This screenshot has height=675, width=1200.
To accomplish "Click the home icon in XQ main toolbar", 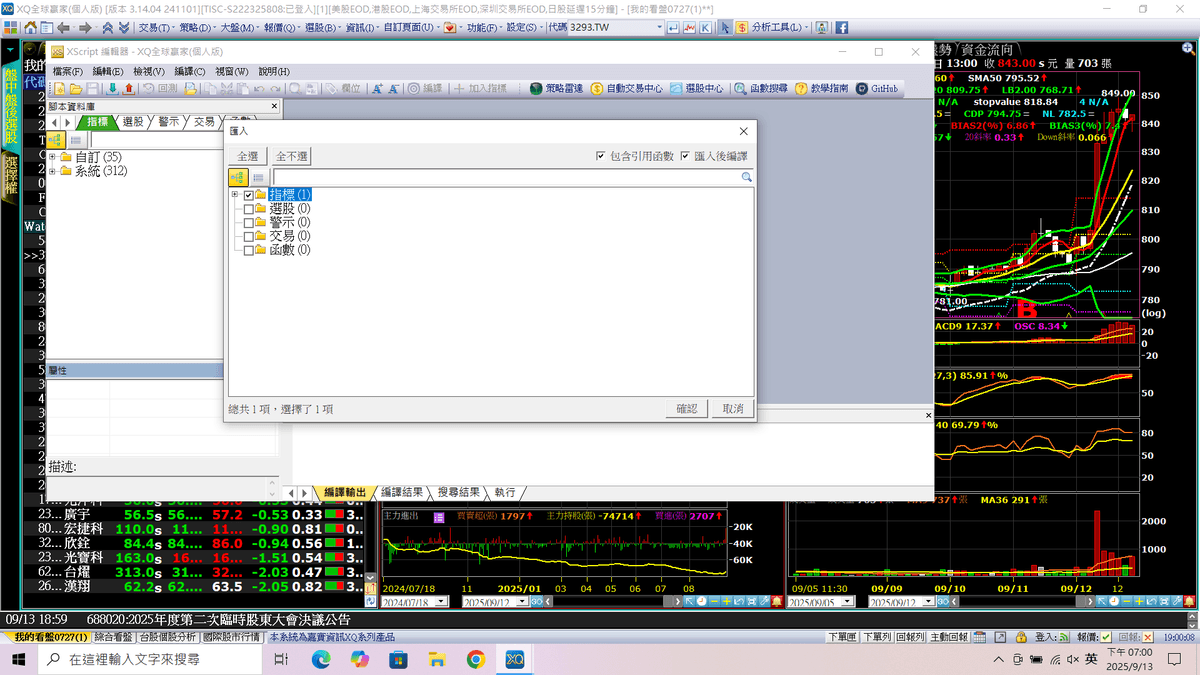I will coord(32,27).
